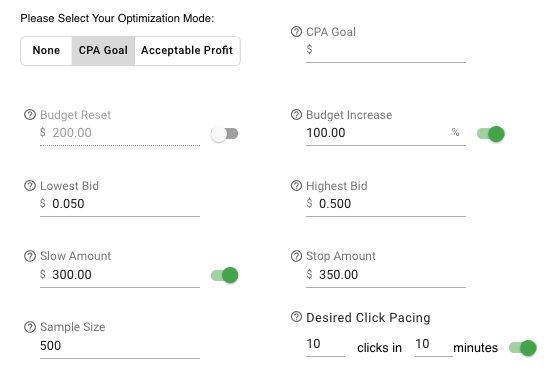Select the Acceptable Profit optimization mode
This screenshot has width=554, height=388.
[x=187, y=51]
